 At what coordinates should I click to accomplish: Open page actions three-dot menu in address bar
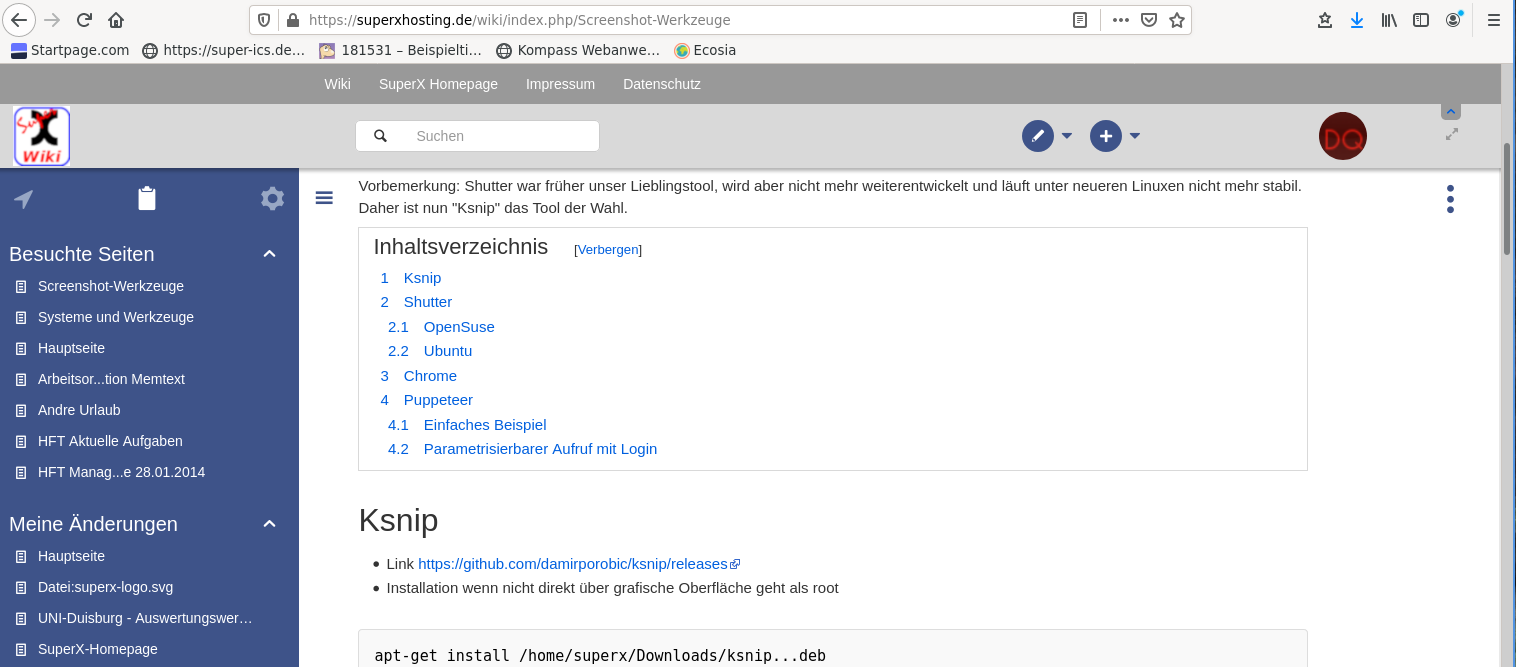1121,20
